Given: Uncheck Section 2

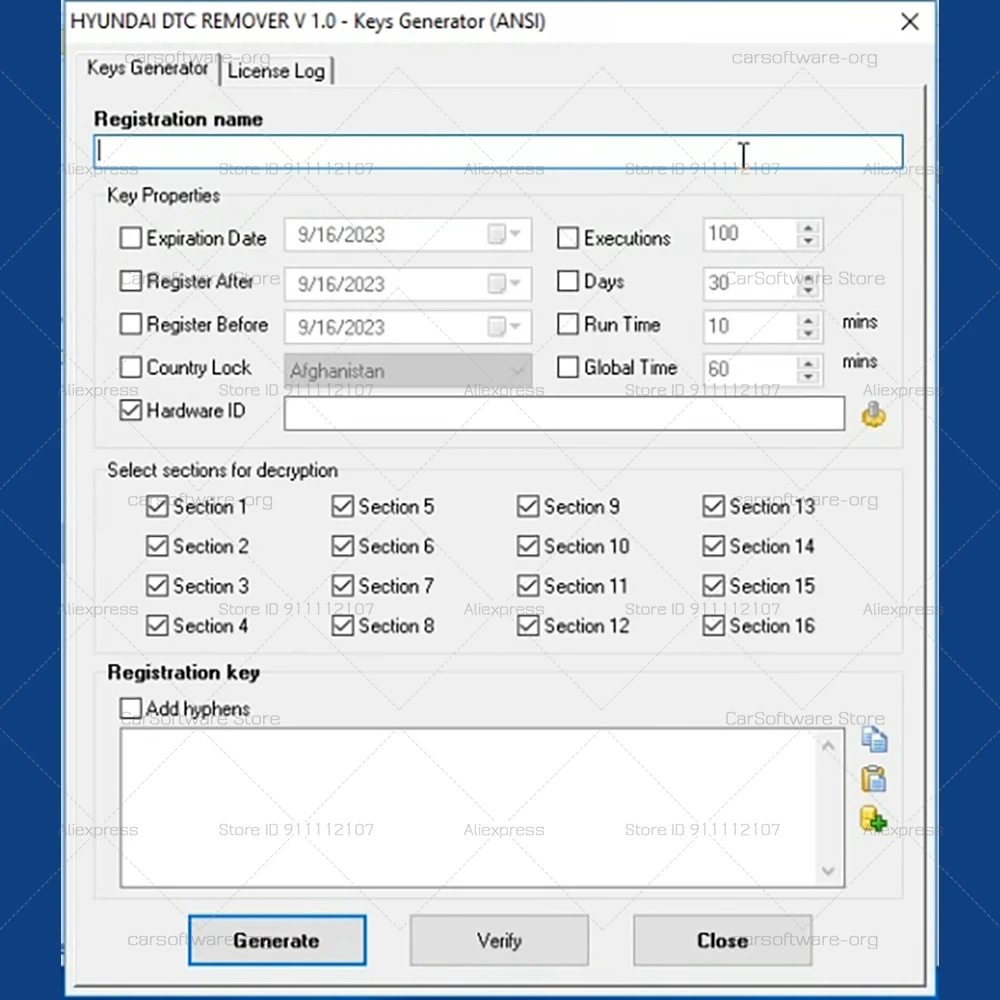Looking at the screenshot, I should (x=157, y=546).
